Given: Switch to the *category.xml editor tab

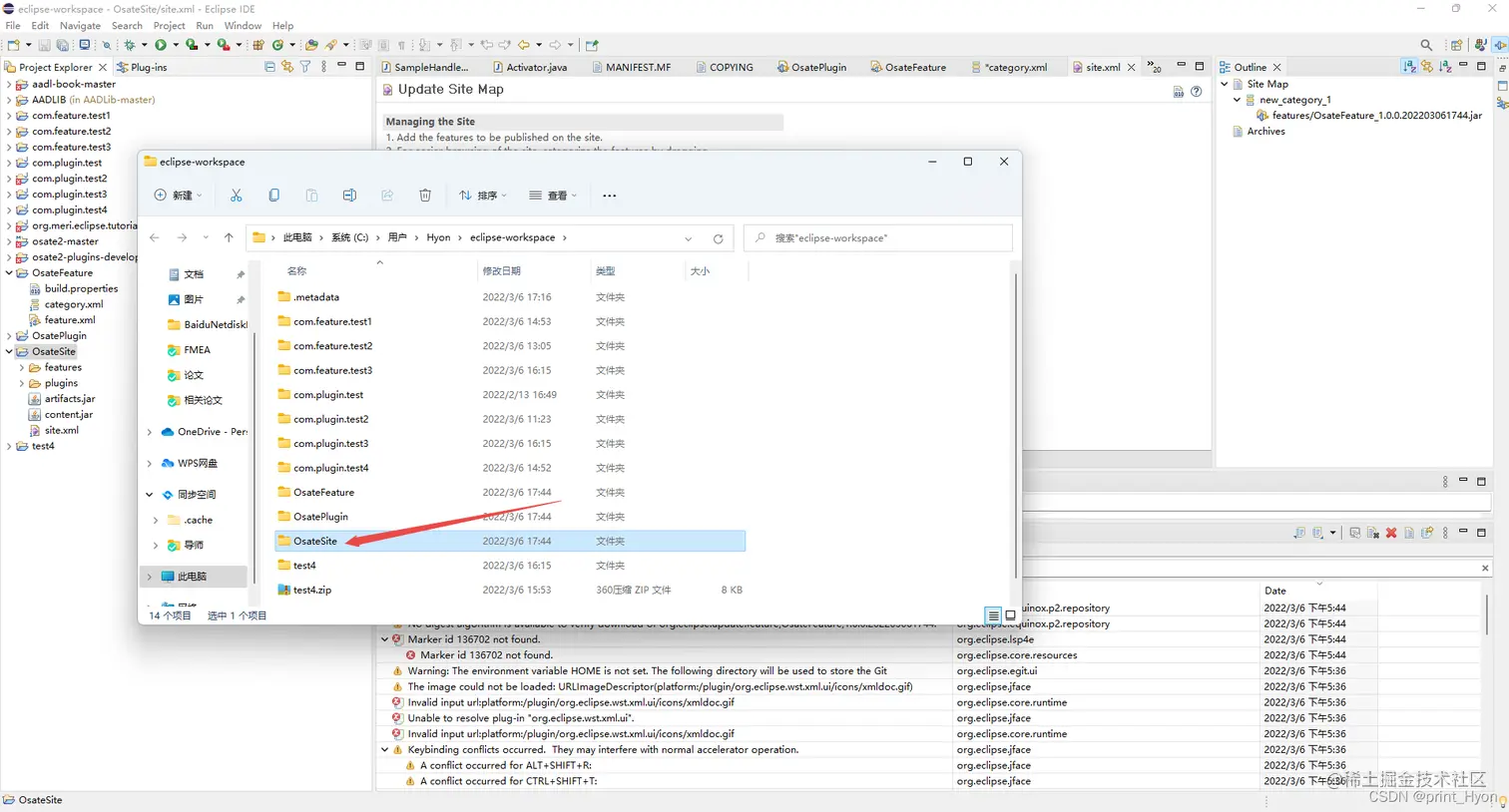Looking at the screenshot, I should pyautogui.click(x=1008, y=67).
